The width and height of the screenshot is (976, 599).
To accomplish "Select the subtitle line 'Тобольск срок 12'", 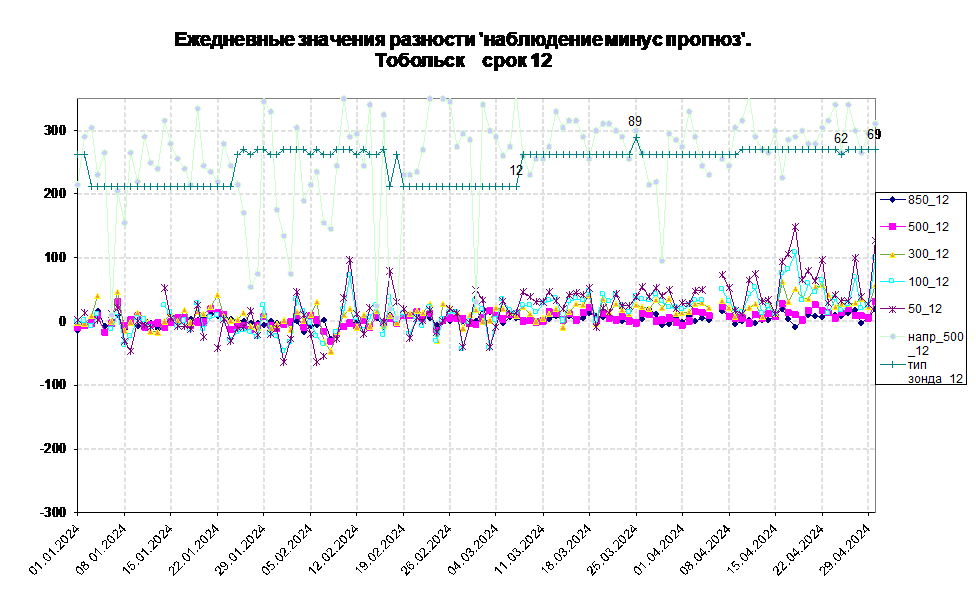I will pyautogui.click(x=464, y=60).
